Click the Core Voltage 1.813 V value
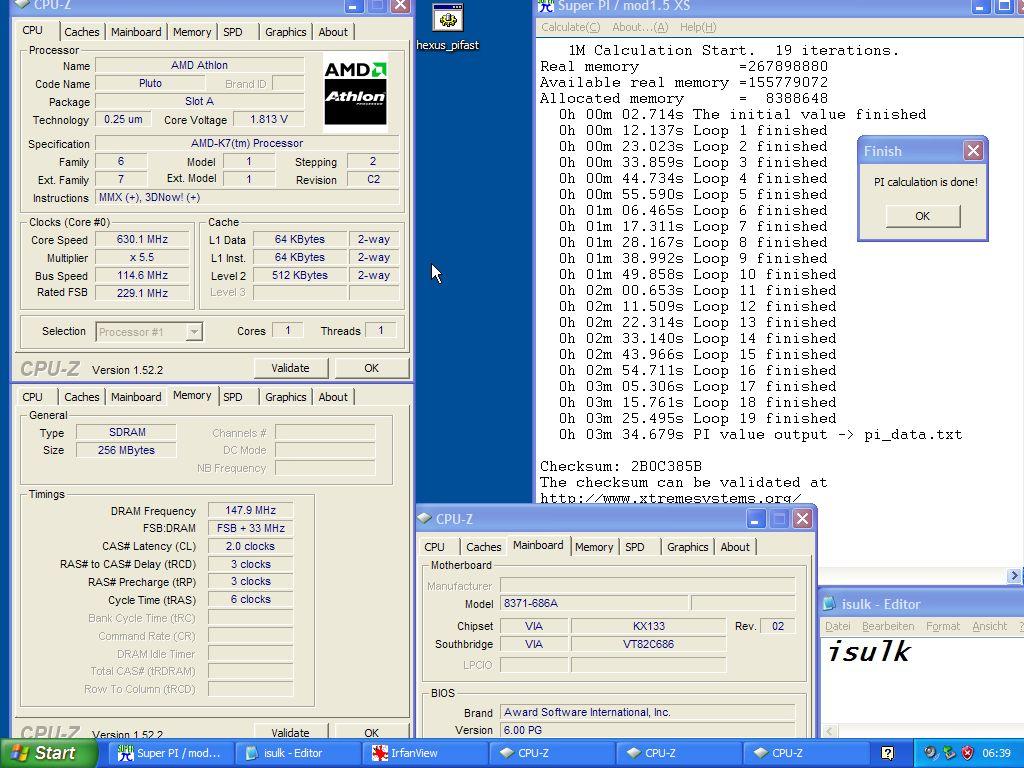Viewport: 1024px width, 768px height. pos(268,120)
